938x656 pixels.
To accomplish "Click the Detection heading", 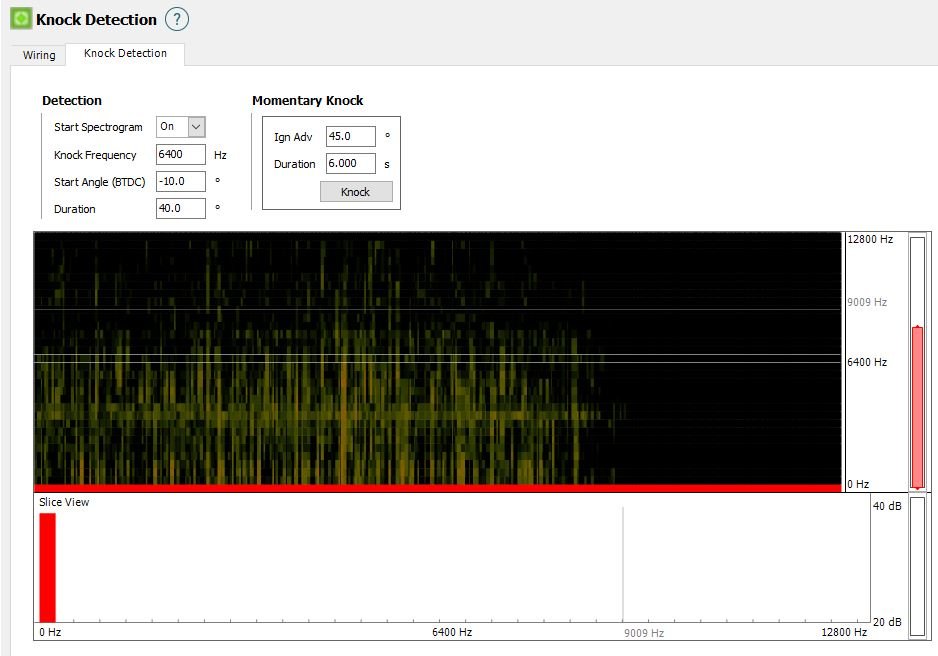I will point(72,100).
